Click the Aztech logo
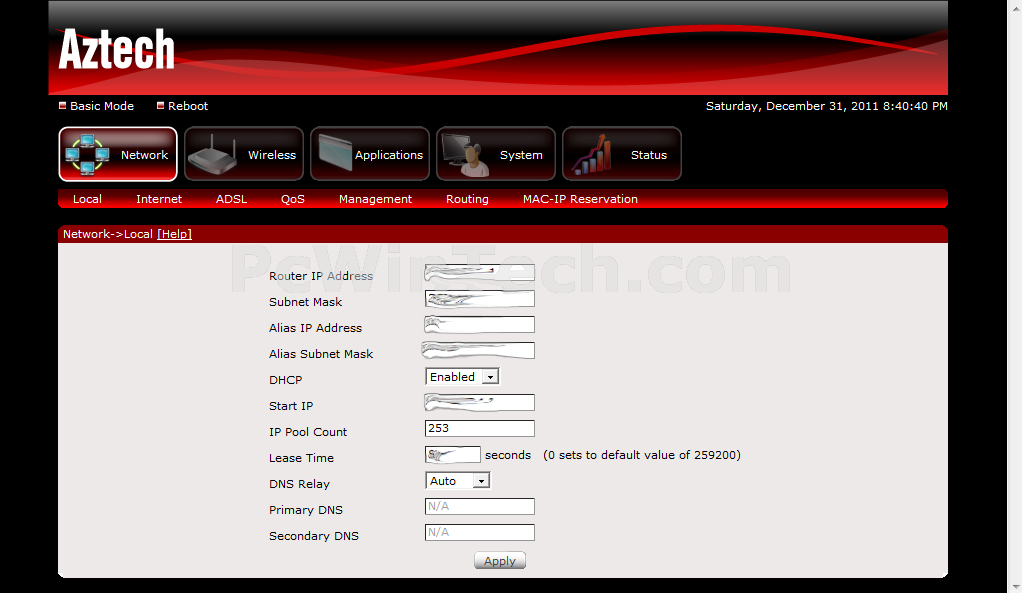The width and height of the screenshot is (1022, 593). 117,49
